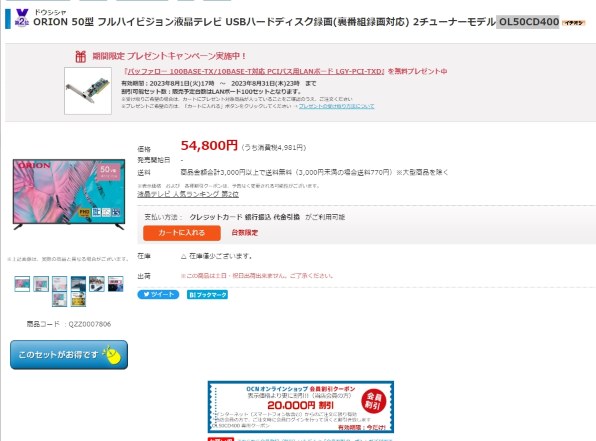Select the yellow-banner thumbnail in second row
Viewport: 596px width, 441px height.
click(78, 299)
